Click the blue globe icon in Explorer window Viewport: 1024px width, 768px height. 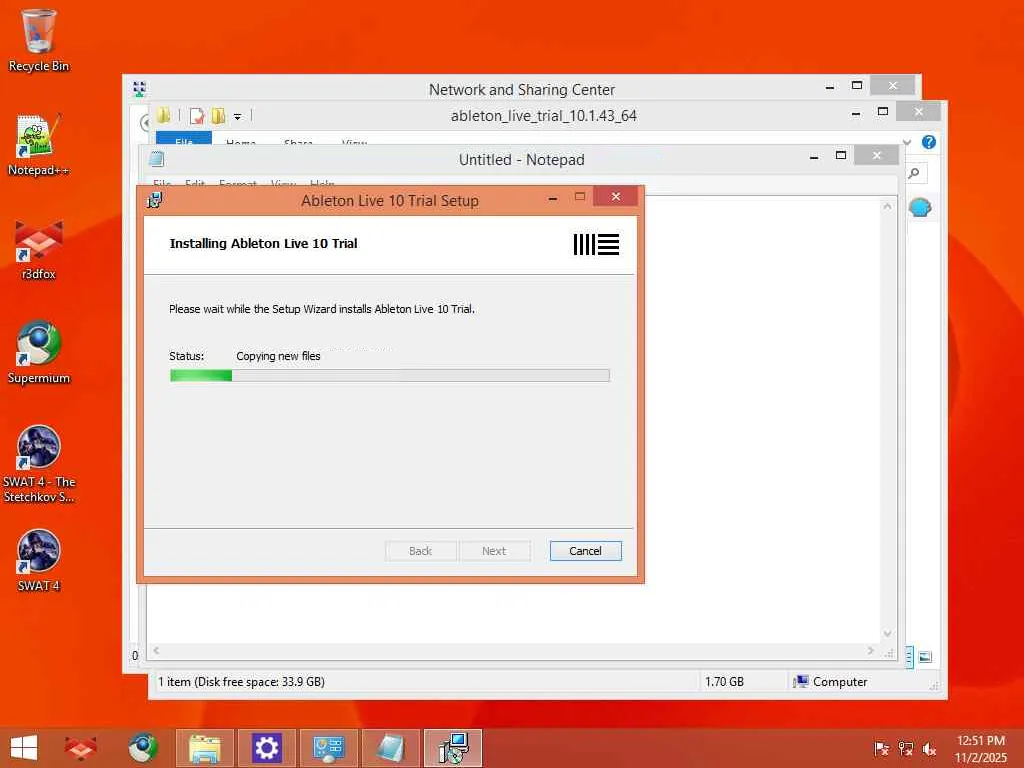[x=920, y=208]
